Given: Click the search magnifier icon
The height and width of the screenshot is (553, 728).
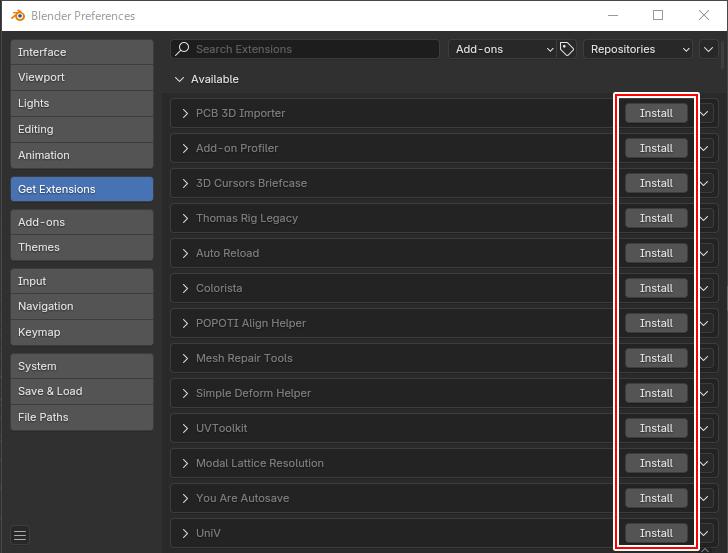Looking at the screenshot, I should point(182,49).
